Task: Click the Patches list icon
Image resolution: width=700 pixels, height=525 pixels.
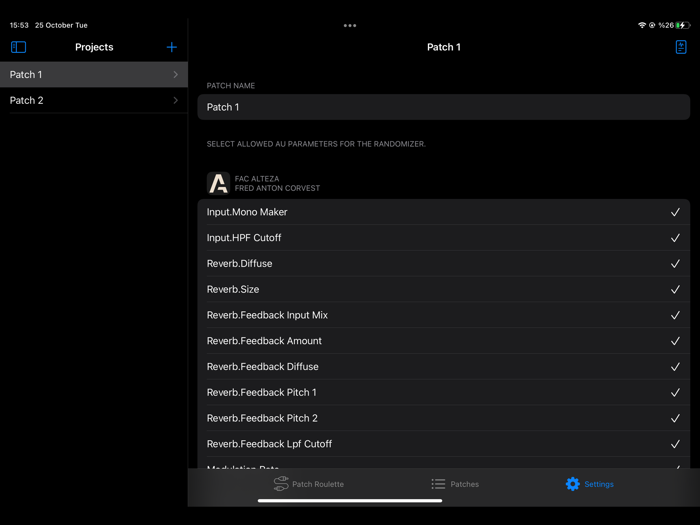Action: 438,484
